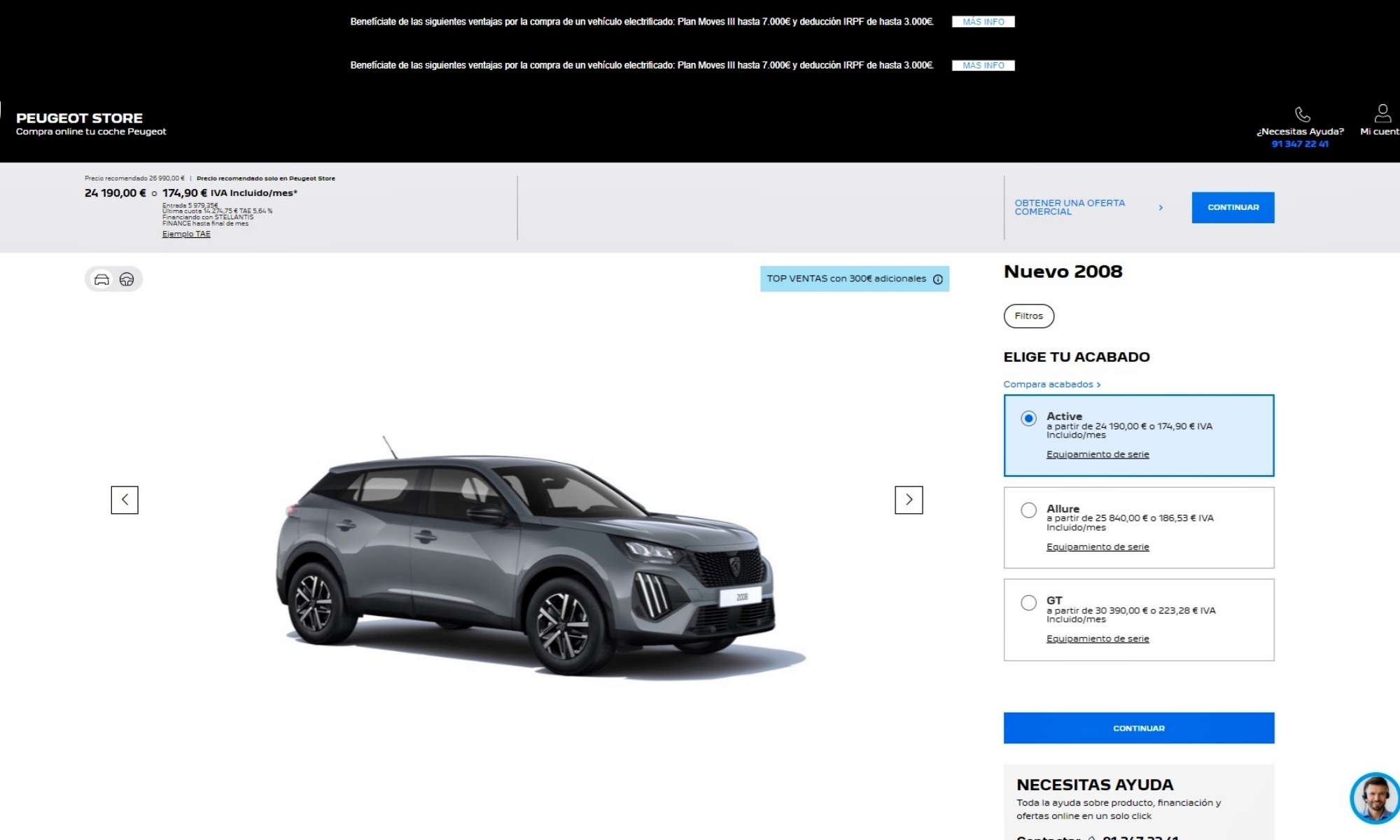The width and height of the screenshot is (1400, 840).
Task: View Equipamiento de serie for Active
Action: tap(1098, 454)
